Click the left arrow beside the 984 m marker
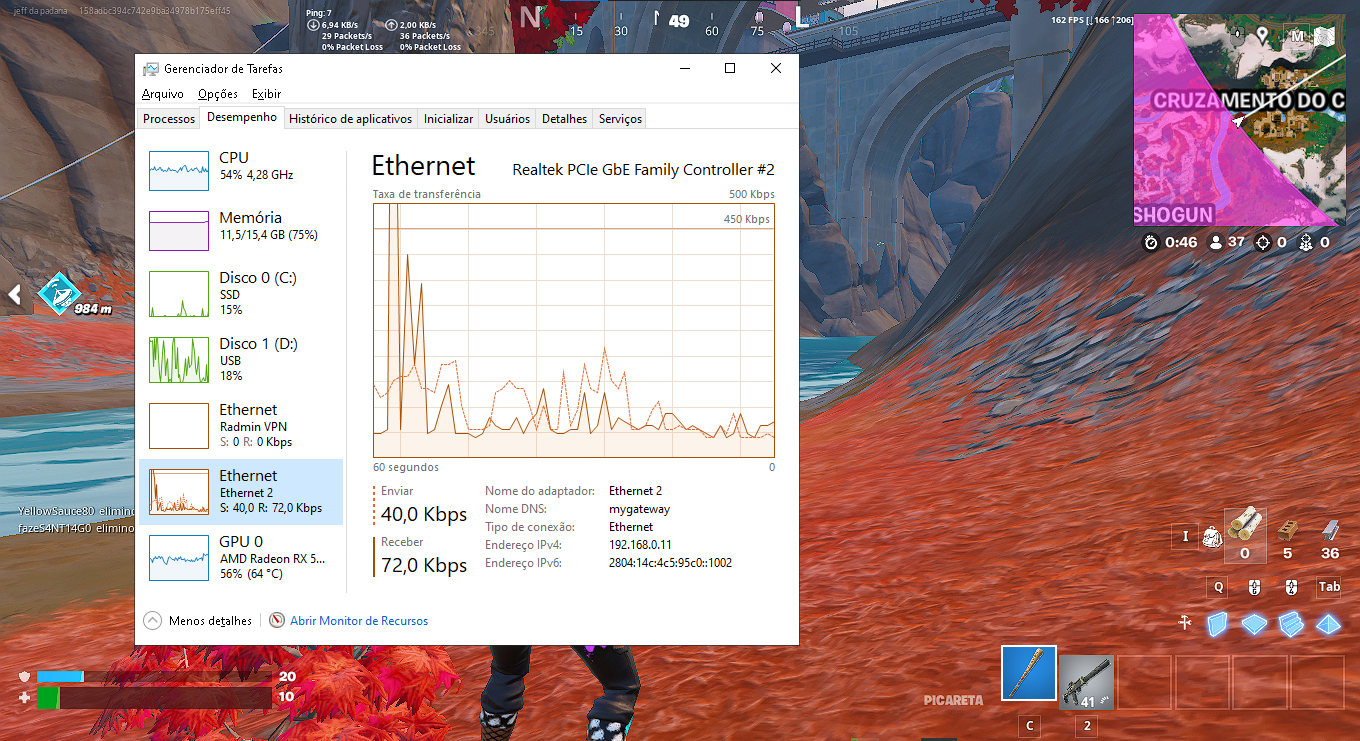Image resolution: width=1360 pixels, height=741 pixels. pyautogui.click(x=15, y=294)
